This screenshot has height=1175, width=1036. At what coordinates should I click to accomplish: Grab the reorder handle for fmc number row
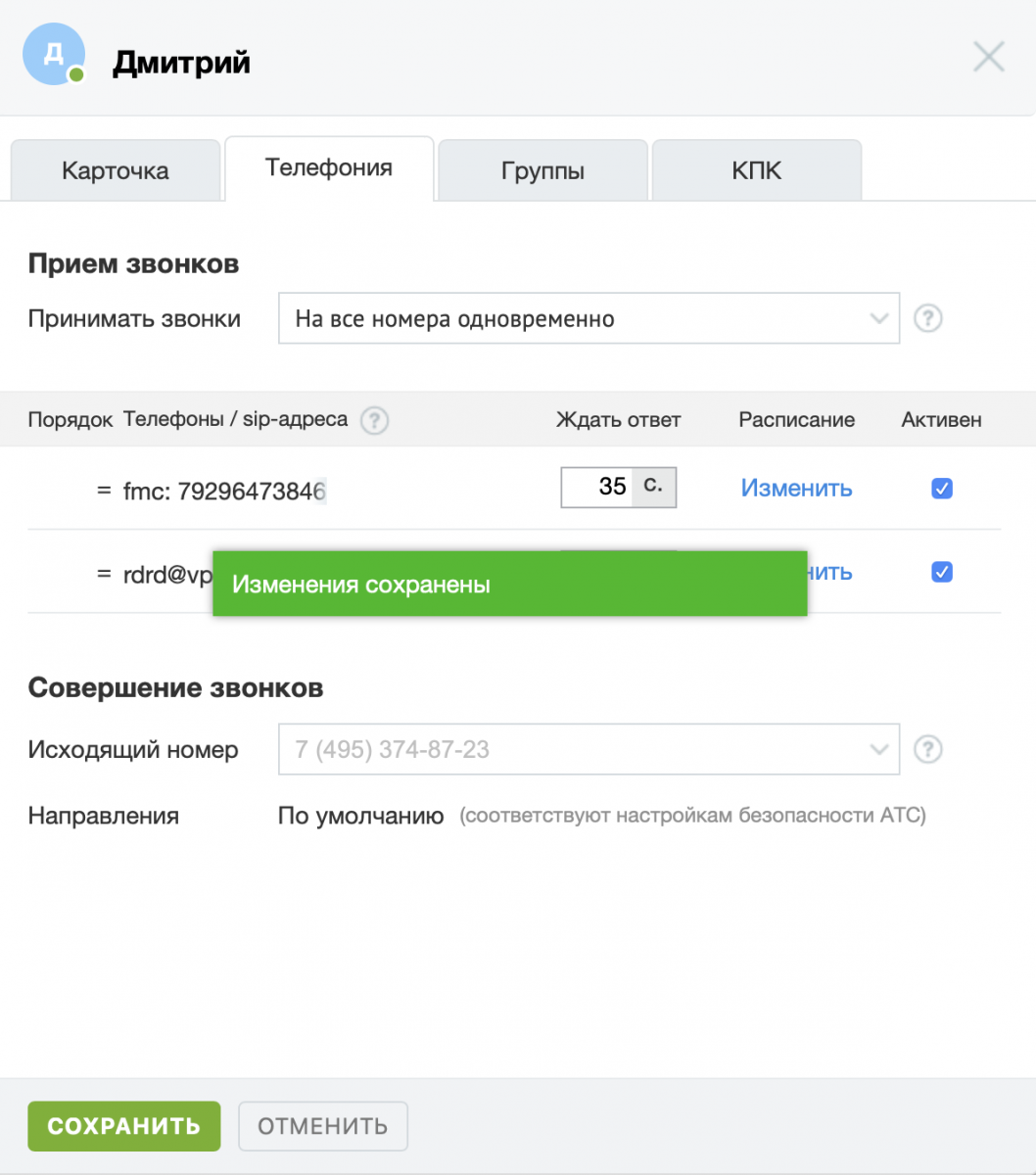(104, 490)
